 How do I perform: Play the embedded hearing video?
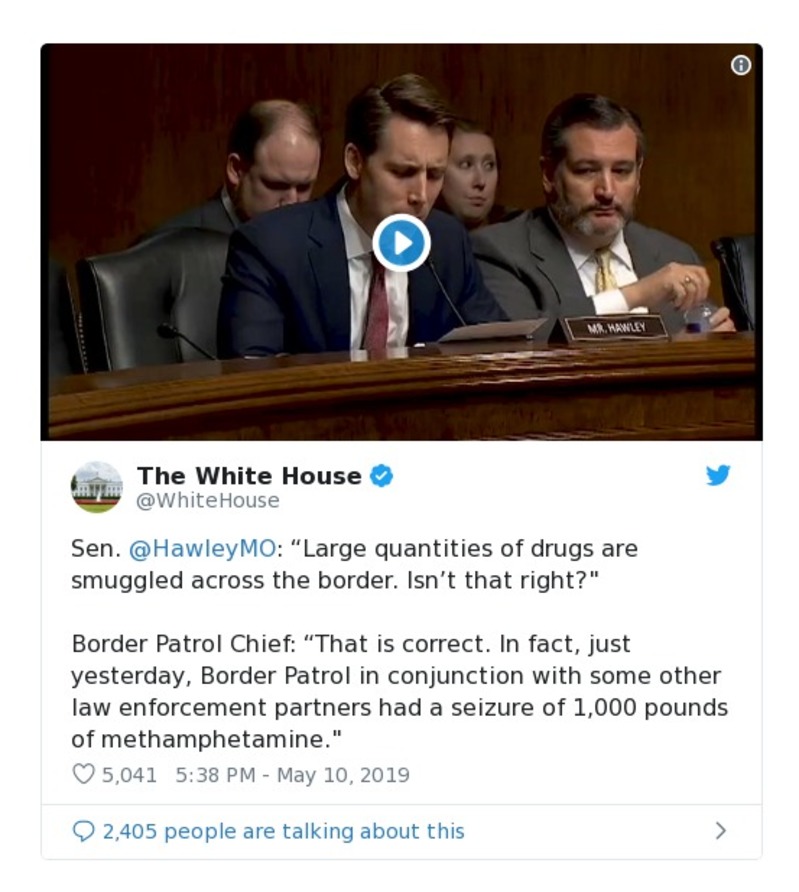tap(401, 242)
